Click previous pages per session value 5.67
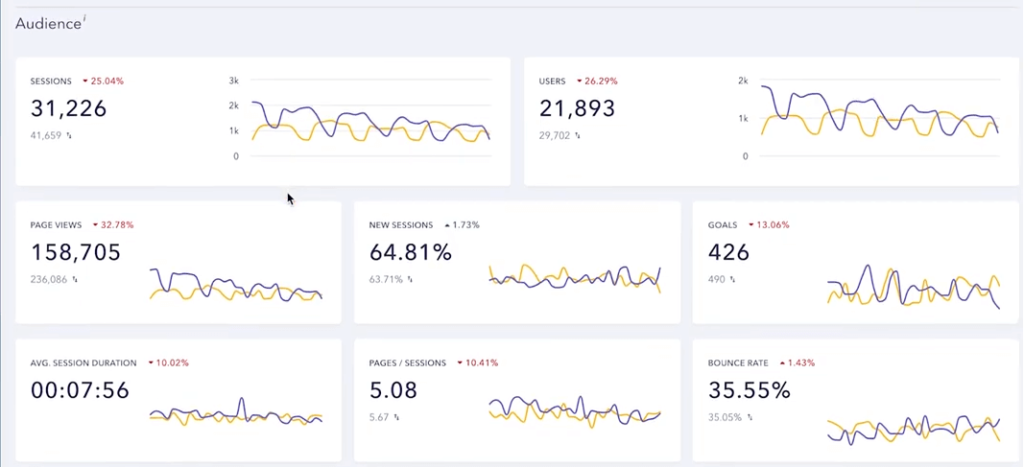This screenshot has height=467, width=1024. pos(379,417)
